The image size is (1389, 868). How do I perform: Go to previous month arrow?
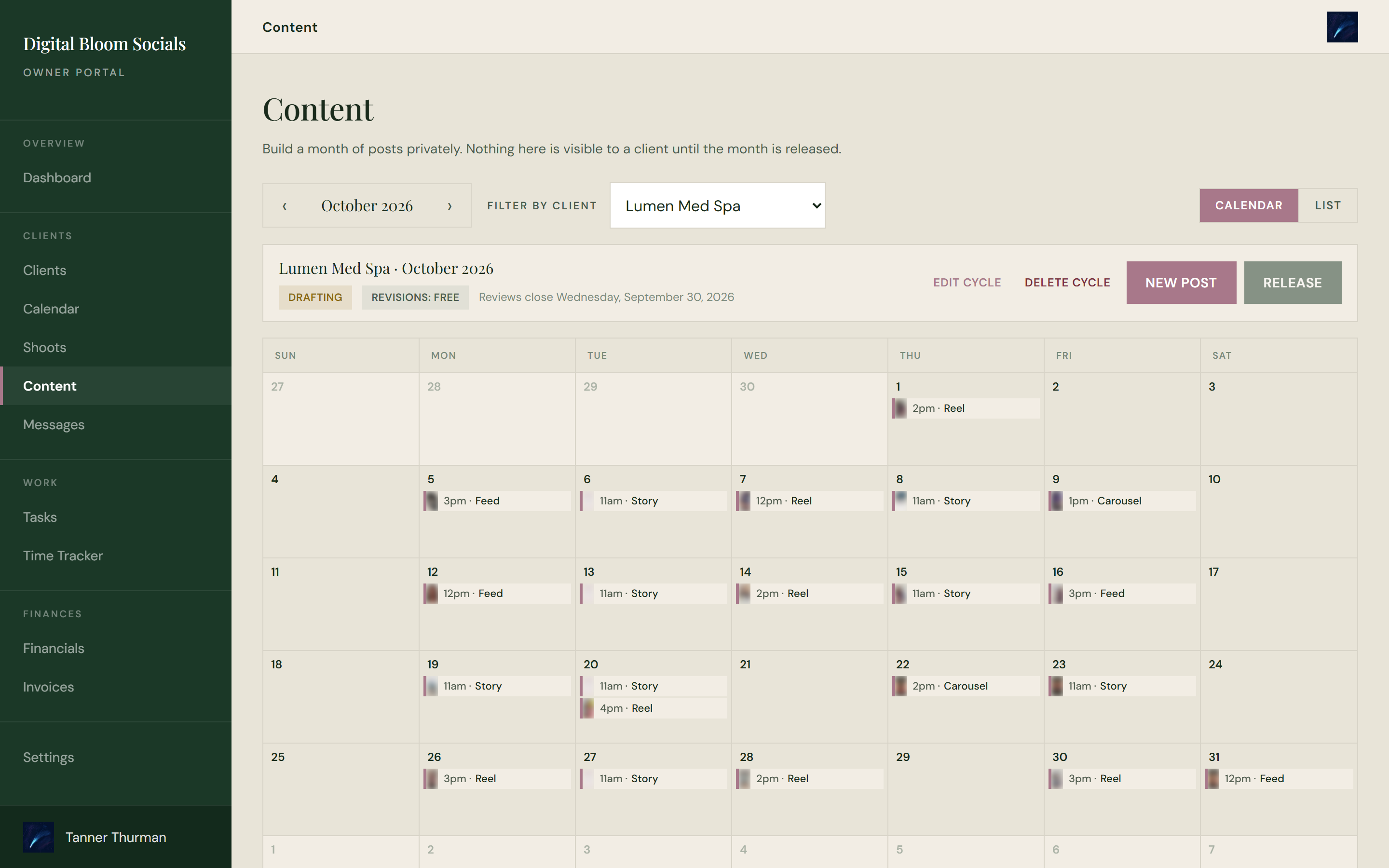coord(284,205)
